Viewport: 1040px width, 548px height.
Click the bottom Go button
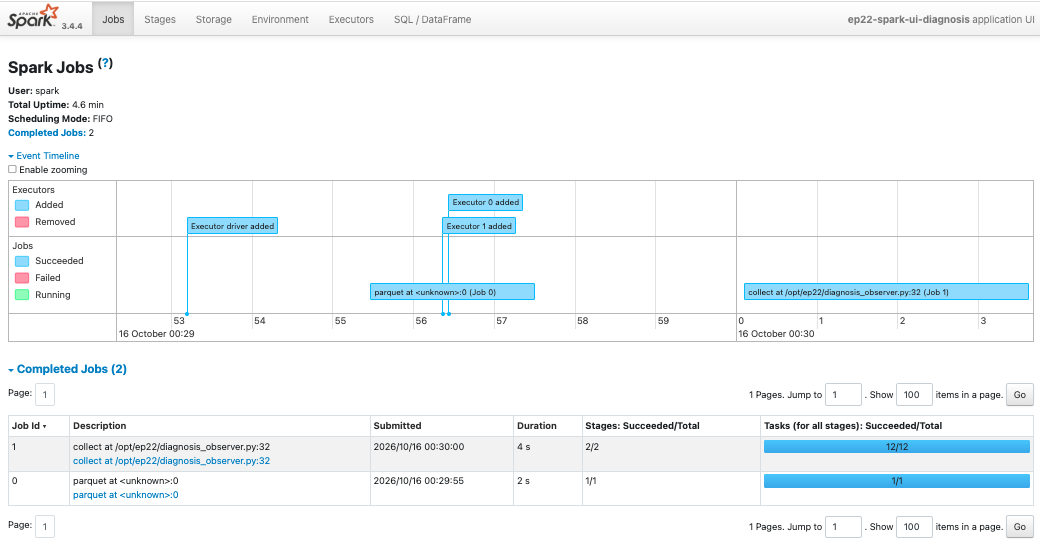pos(1019,527)
